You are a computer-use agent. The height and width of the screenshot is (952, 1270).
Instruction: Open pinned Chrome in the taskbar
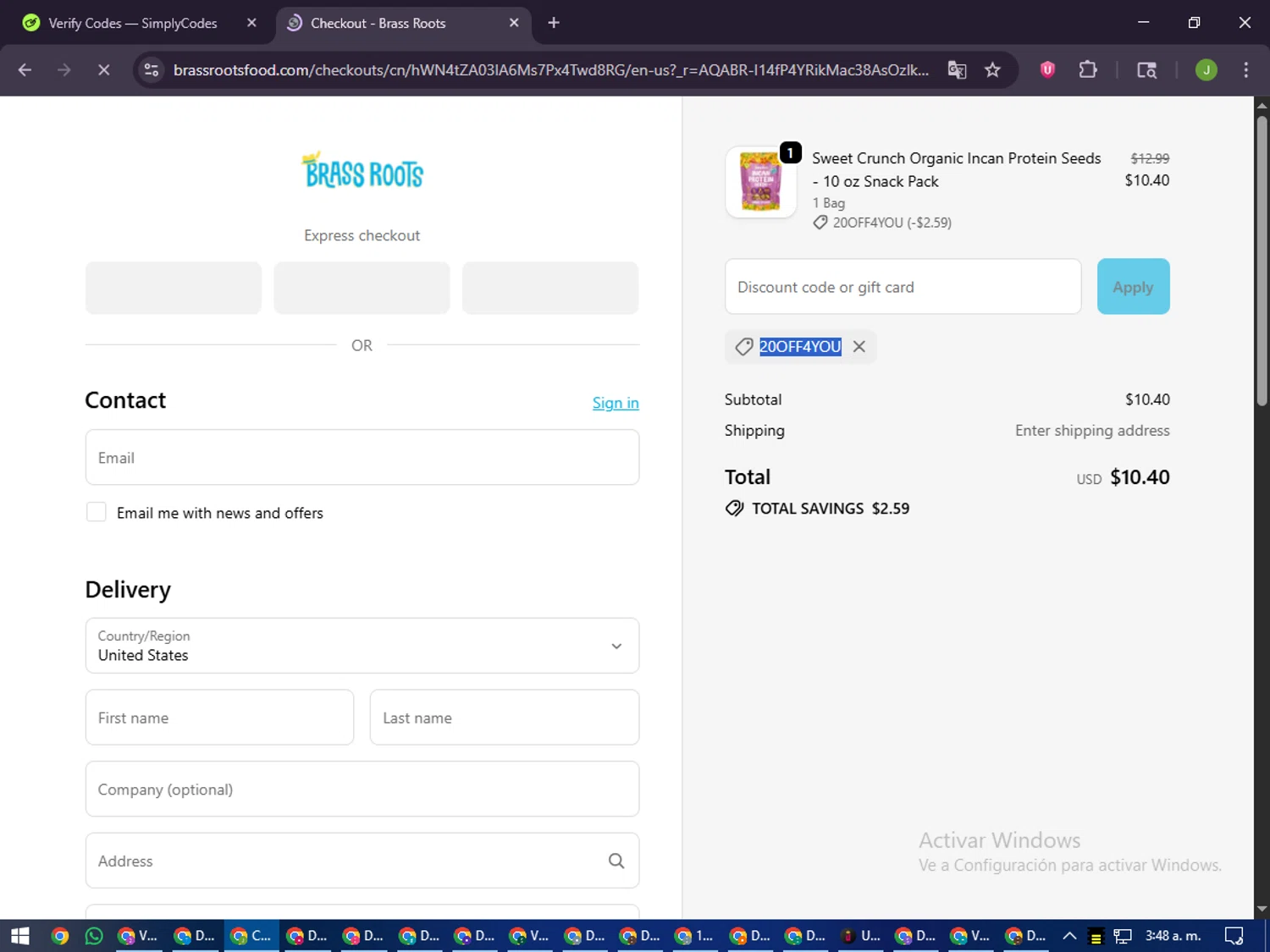(x=59, y=936)
